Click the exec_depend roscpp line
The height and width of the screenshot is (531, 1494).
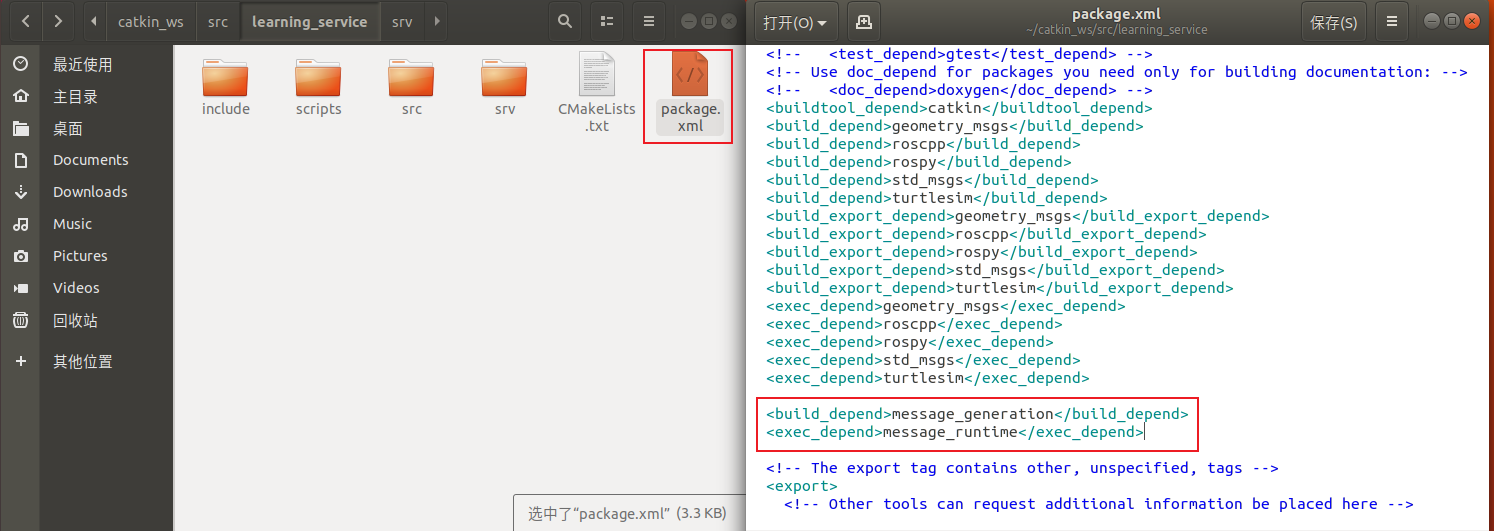click(914, 324)
